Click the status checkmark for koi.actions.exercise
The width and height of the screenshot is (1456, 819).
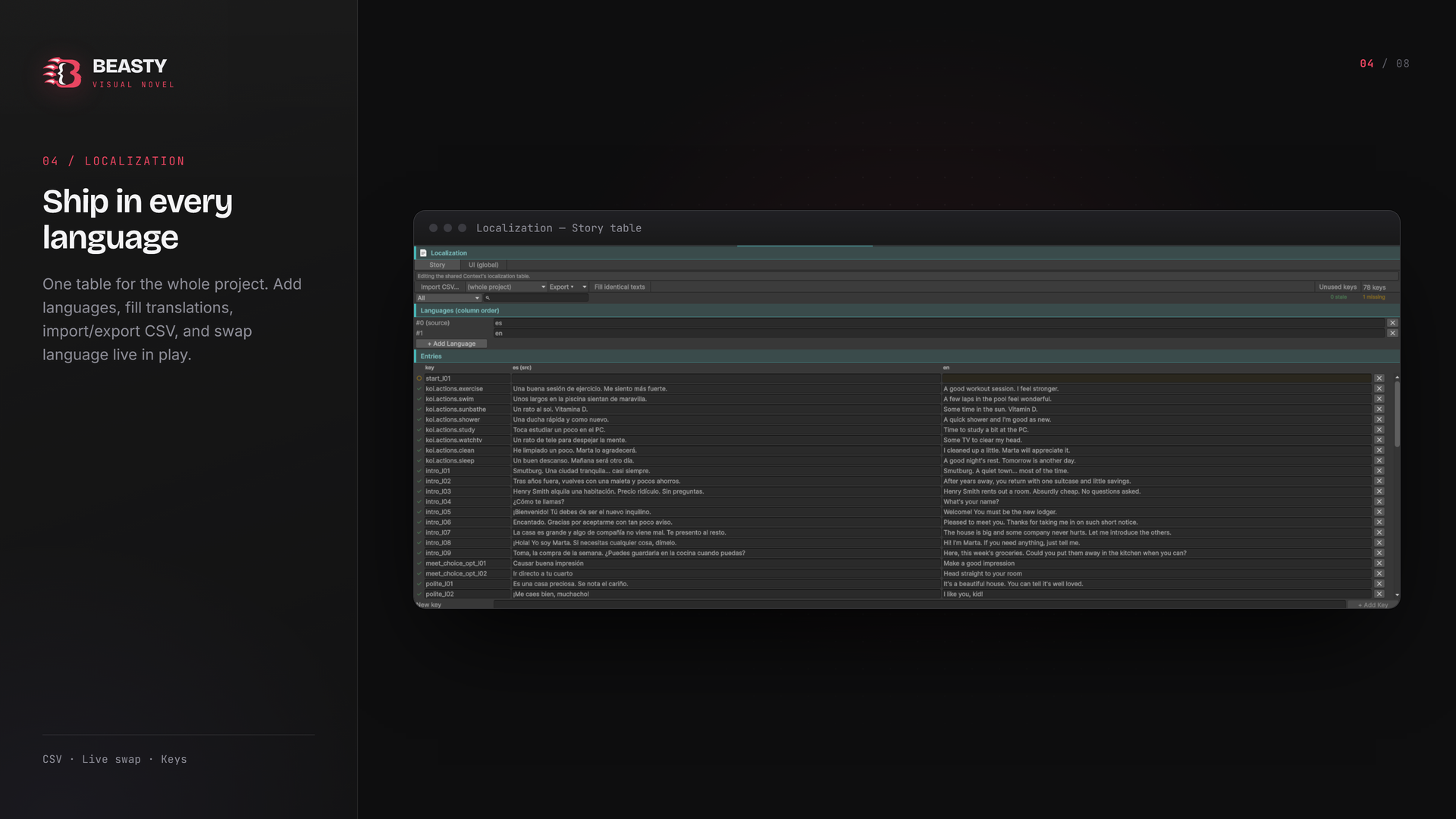pyautogui.click(x=419, y=389)
